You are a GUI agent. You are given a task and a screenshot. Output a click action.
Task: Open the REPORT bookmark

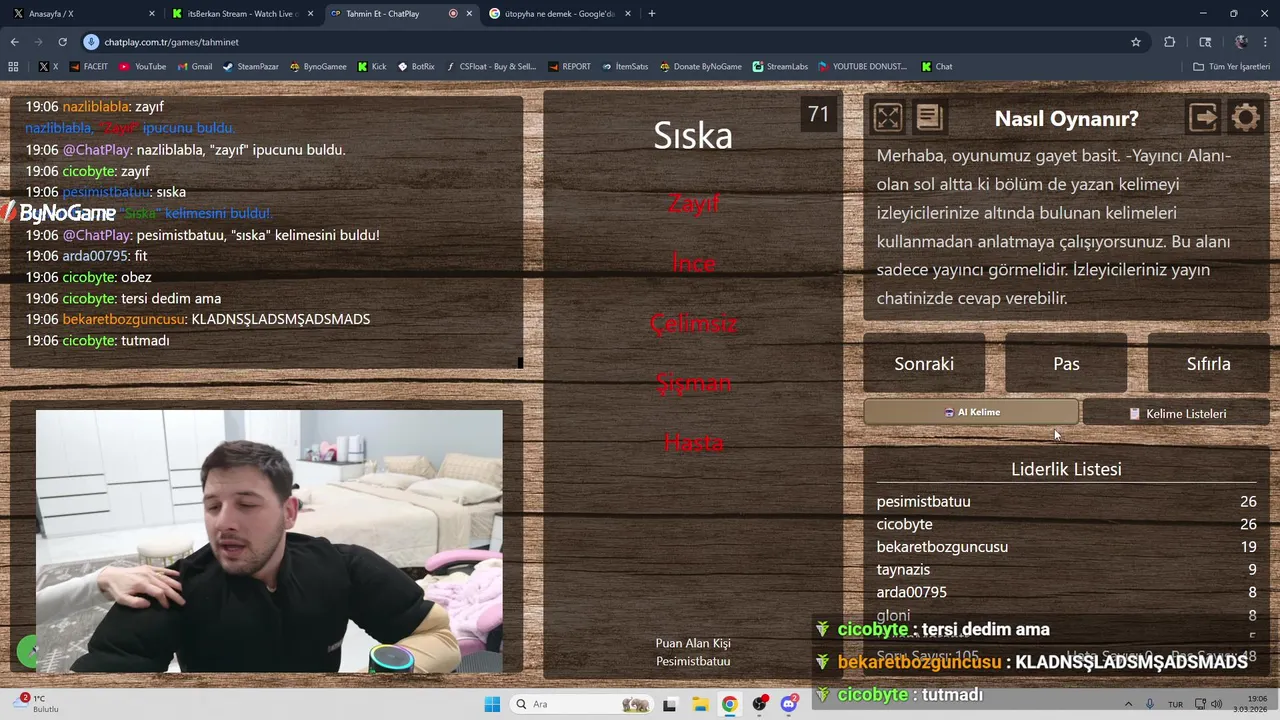[569, 67]
